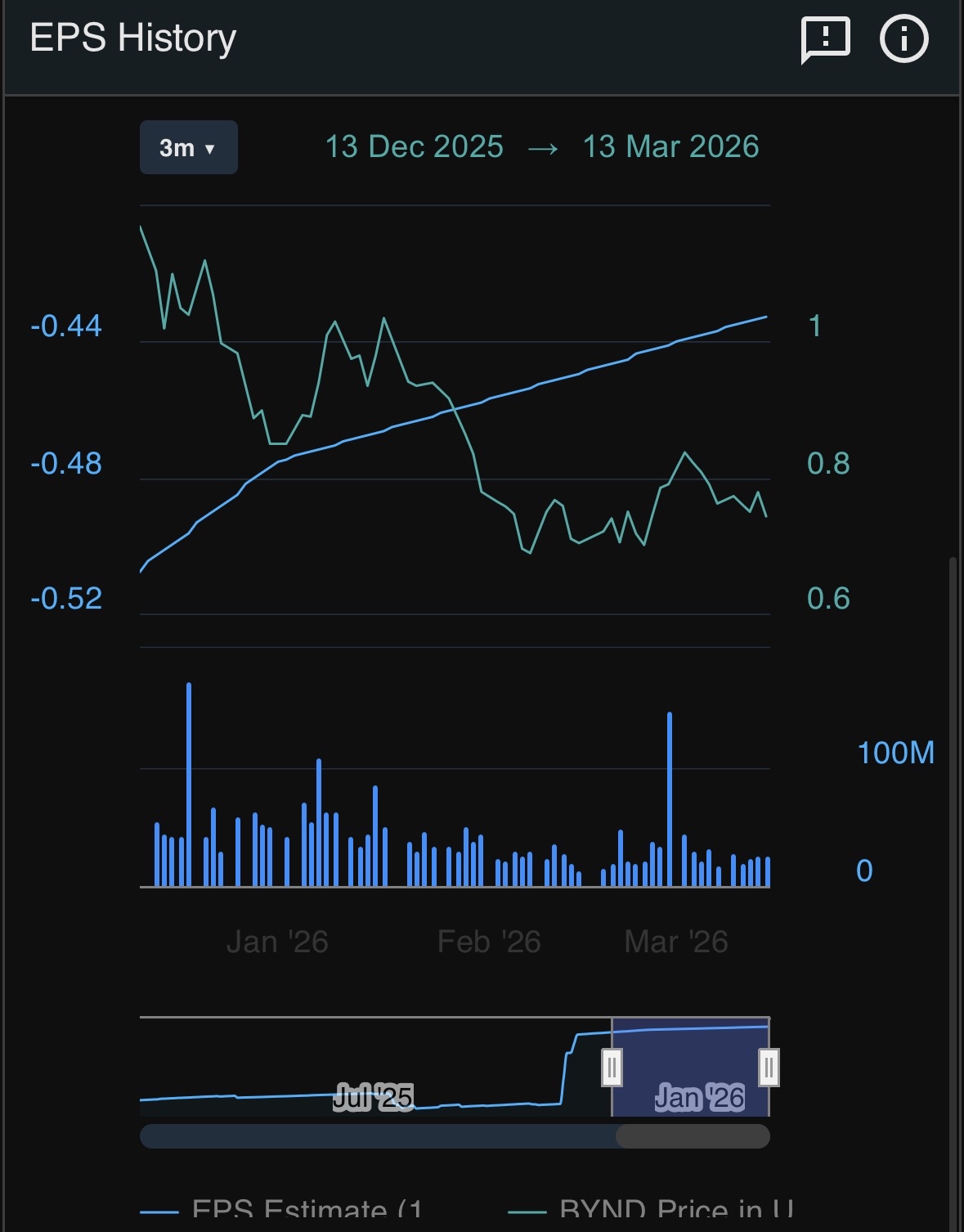The height and width of the screenshot is (1232, 964).
Task: Click the Jan '26 label in navigator
Action: tap(700, 1097)
